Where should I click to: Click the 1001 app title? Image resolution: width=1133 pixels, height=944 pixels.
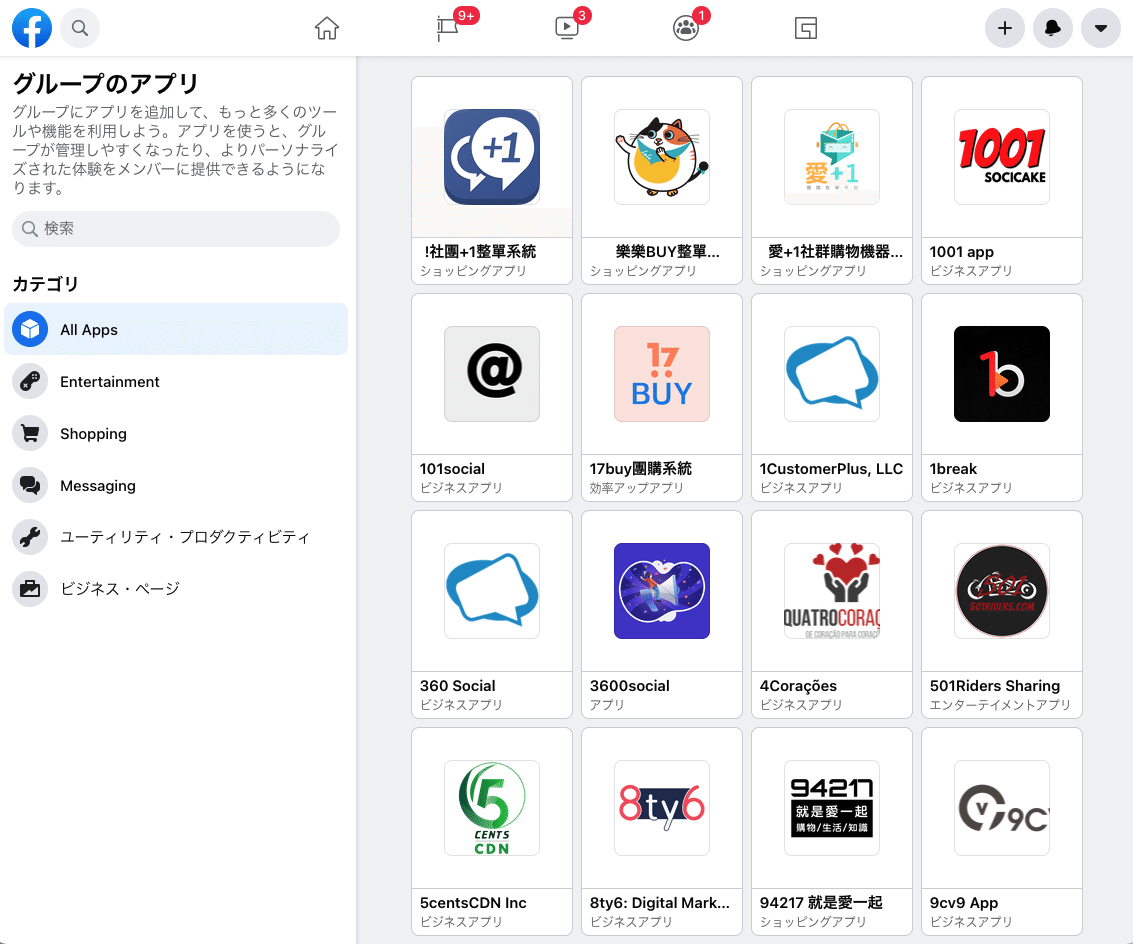961,252
